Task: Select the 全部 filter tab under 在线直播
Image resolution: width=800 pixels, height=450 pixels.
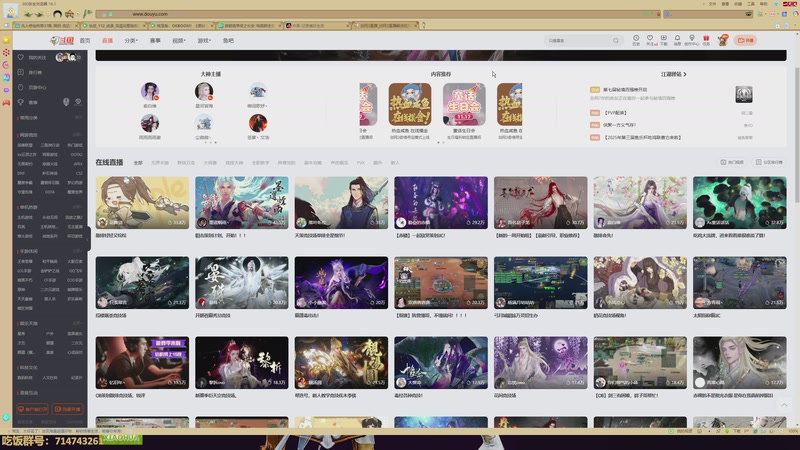Action: (x=138, y=163)
